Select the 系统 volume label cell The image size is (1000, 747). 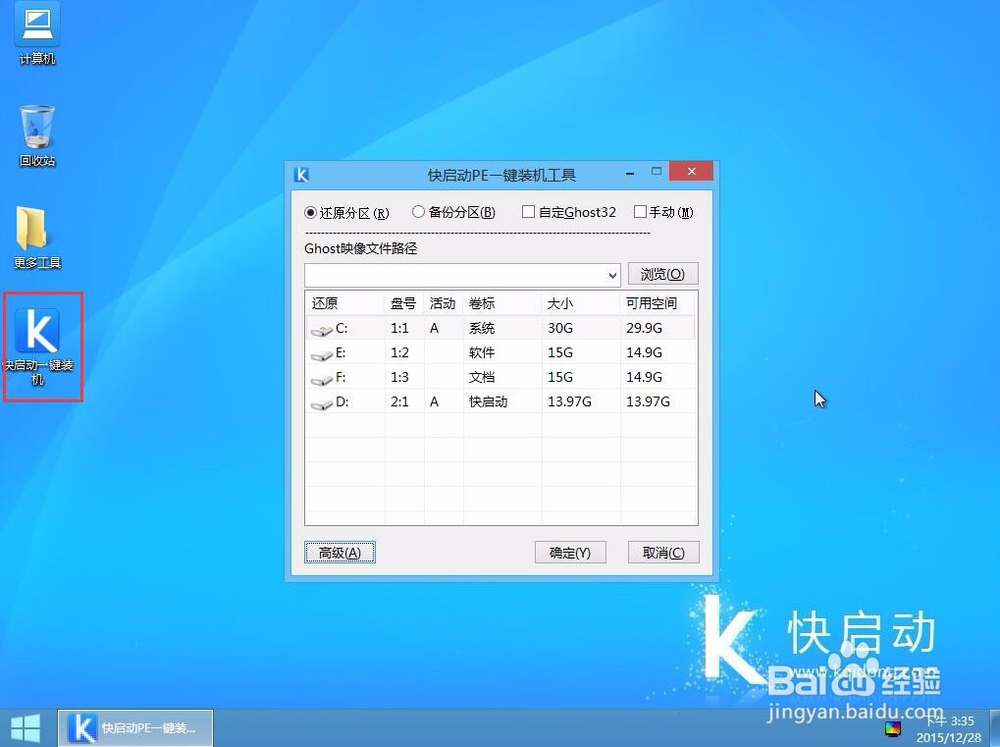[x=482, y=328]
